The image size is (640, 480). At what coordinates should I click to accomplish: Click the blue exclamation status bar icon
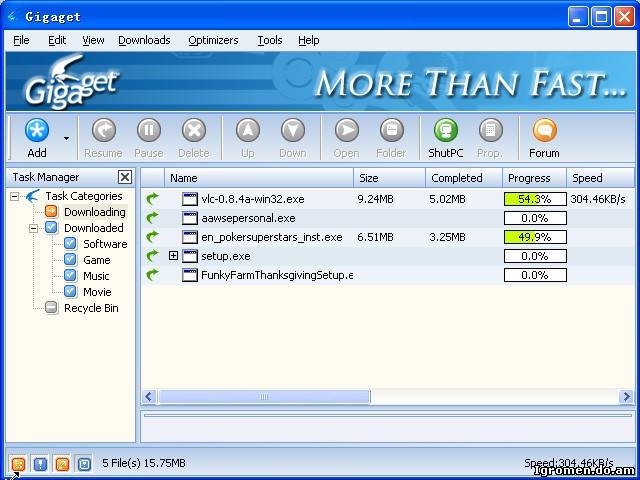40,464
